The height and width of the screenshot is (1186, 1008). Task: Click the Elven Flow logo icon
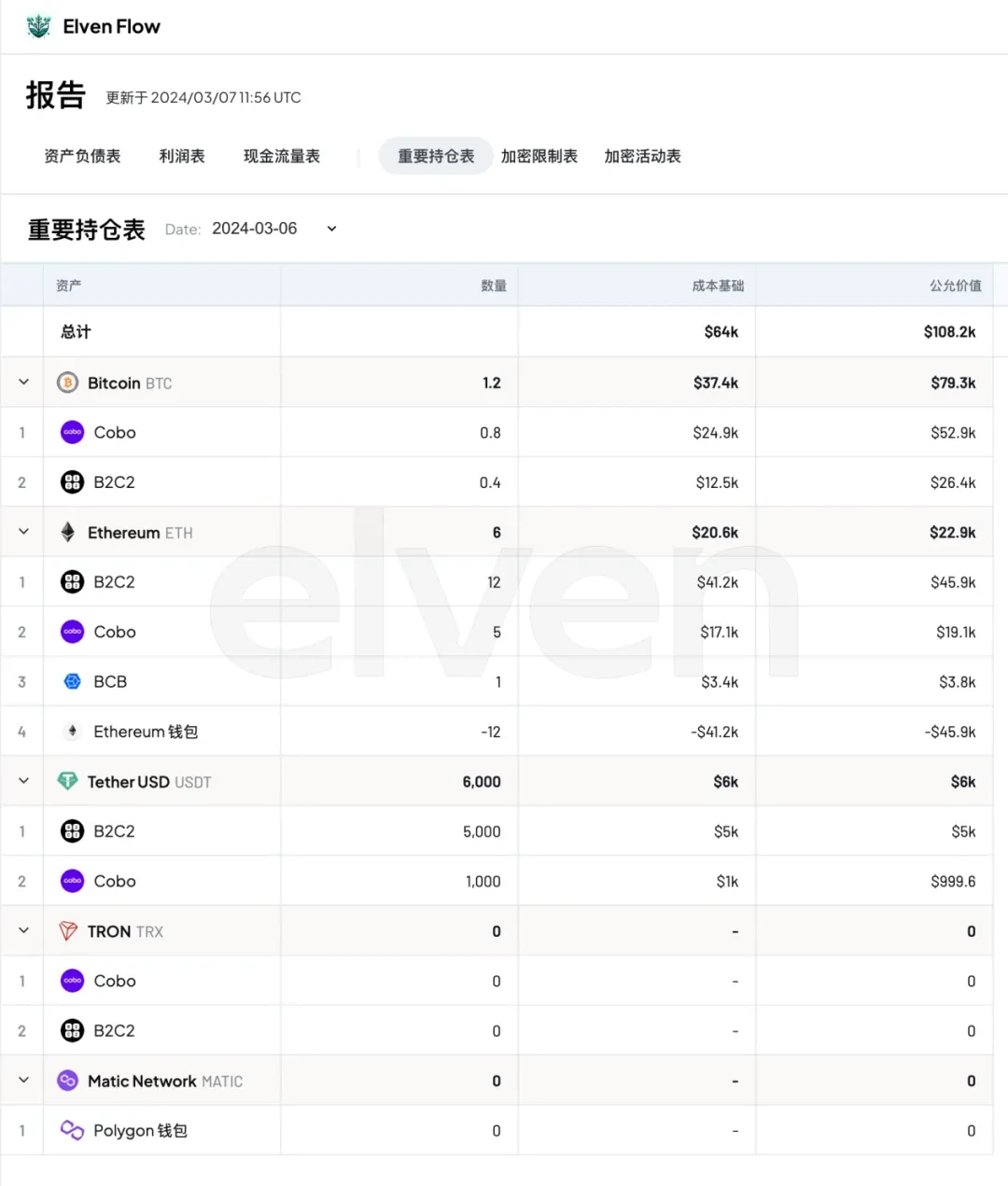[38, 26]
